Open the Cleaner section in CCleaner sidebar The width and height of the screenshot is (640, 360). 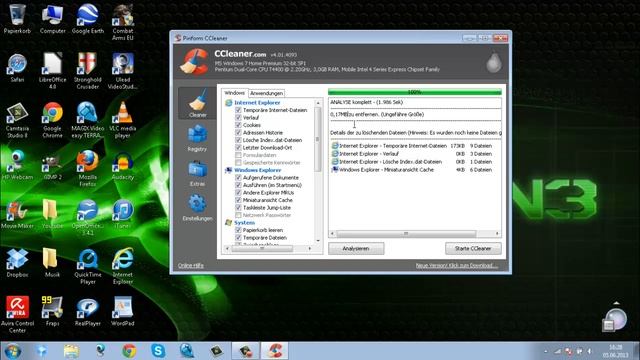pyautogui.click(x=198, y=103)
